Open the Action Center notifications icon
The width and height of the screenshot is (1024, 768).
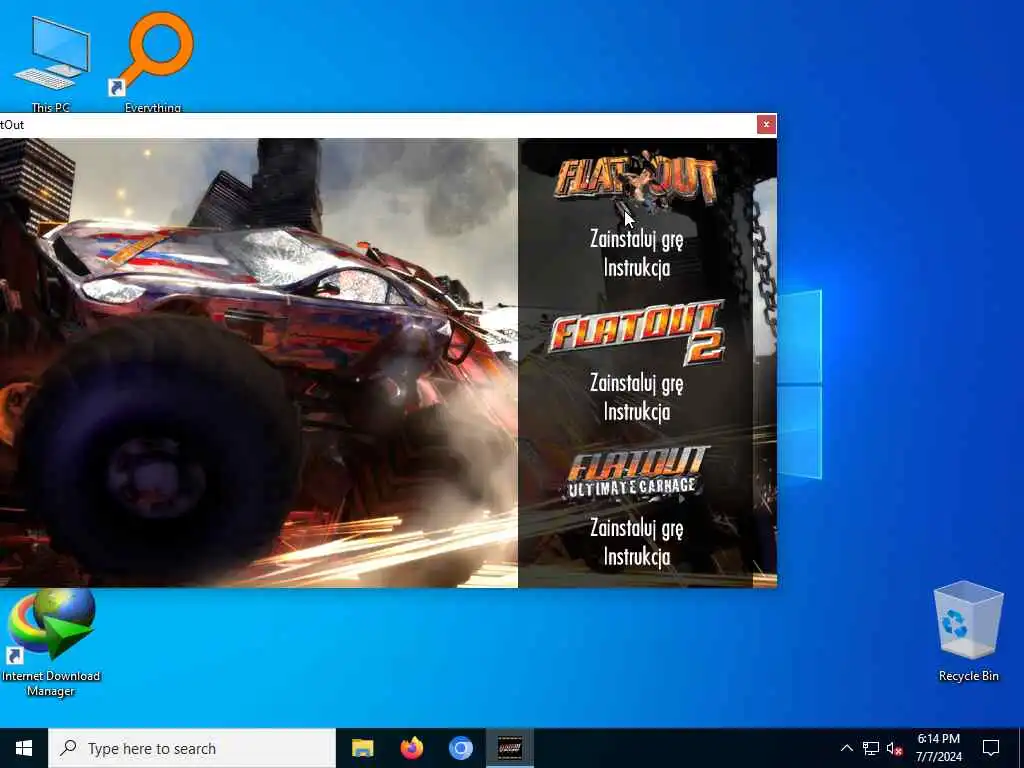[x=991, y=748]
